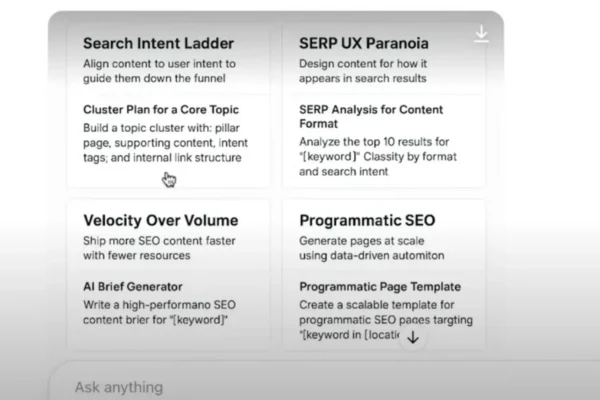Click the scalable template description text
The image size is (600, 400).
pyautogui.click(x=386, y=320)
